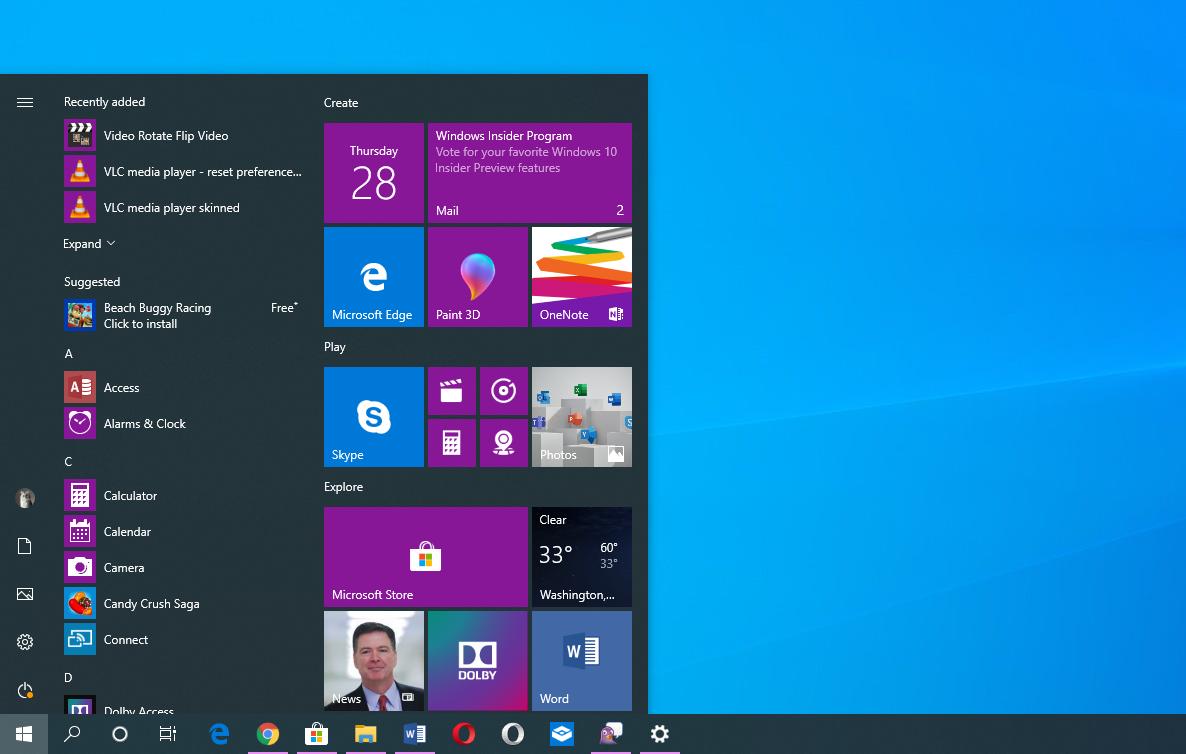Expand the Recently added list
Screen dimensions: 1186x754
pos(89,244)
